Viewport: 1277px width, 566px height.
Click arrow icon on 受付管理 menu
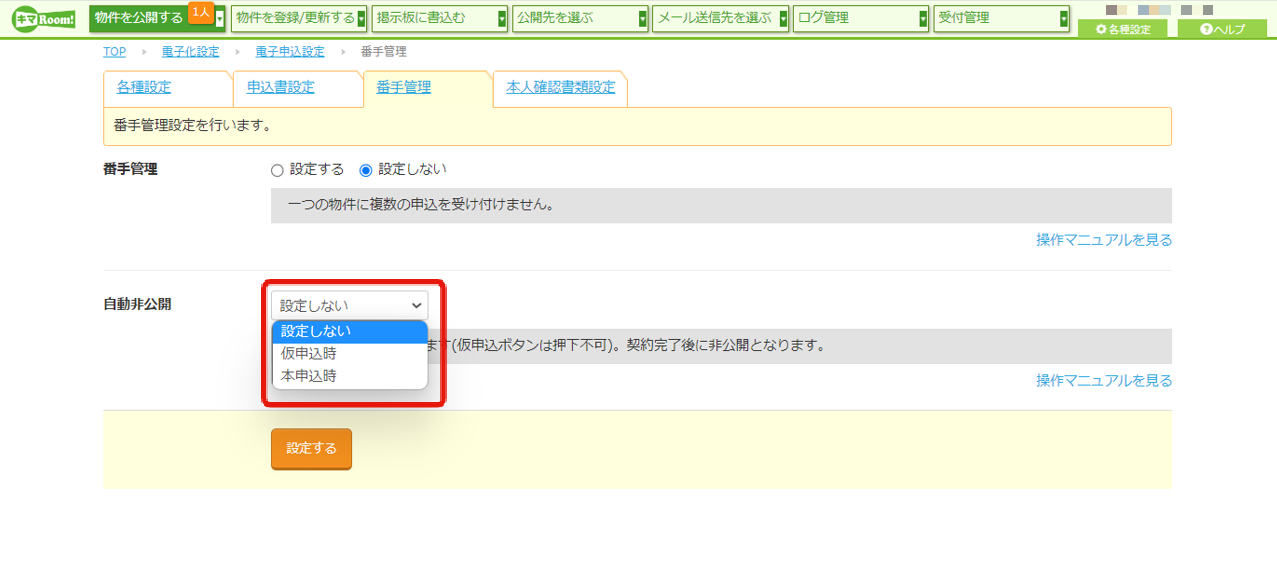coord(1063,20)
